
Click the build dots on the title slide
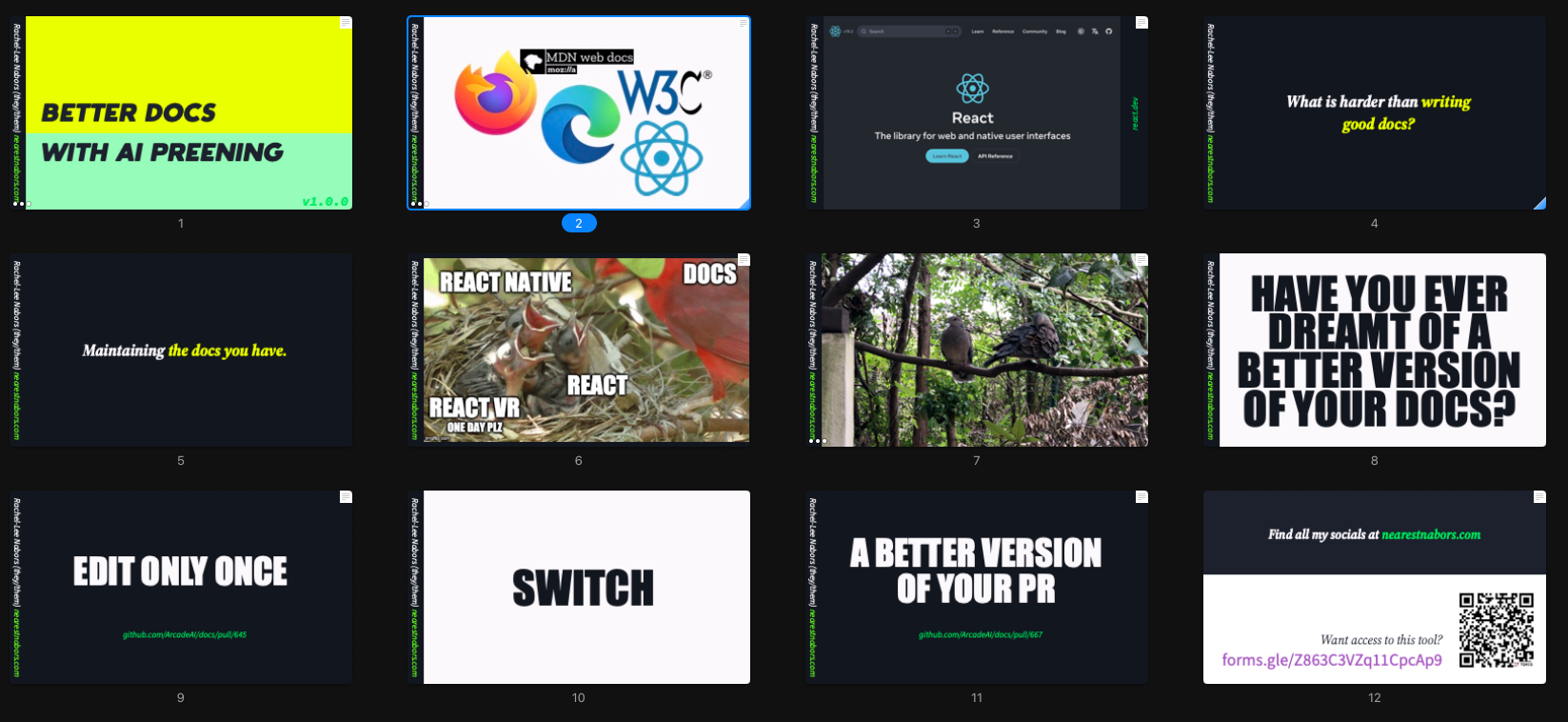click(21, 204)
